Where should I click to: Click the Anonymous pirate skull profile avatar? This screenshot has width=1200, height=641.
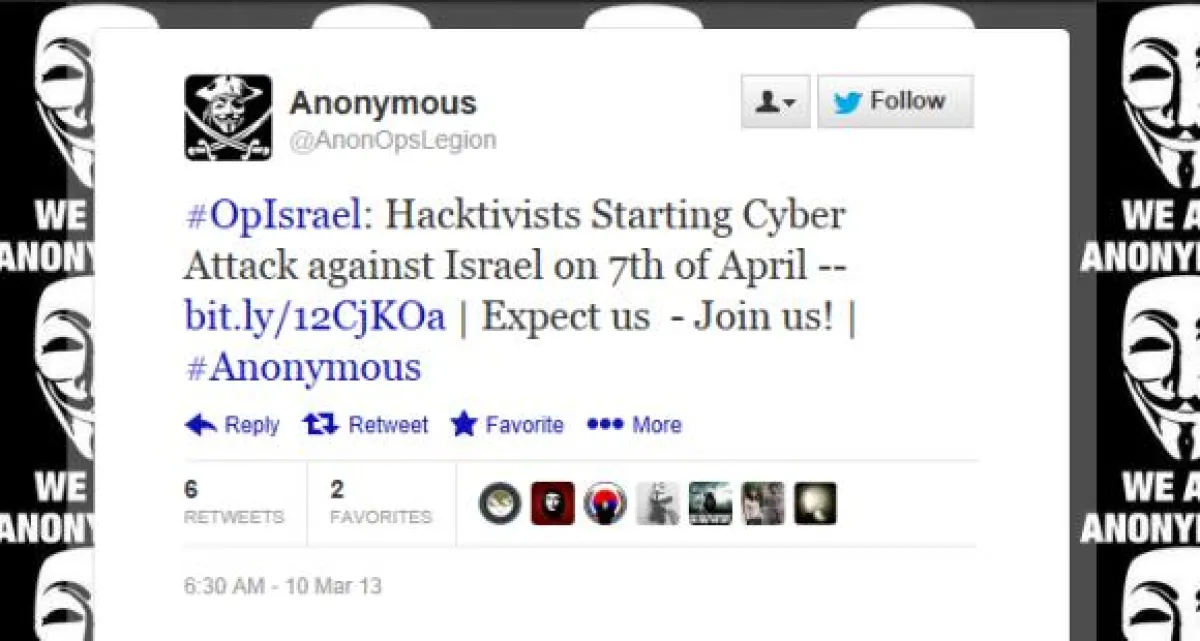point(228,118)
